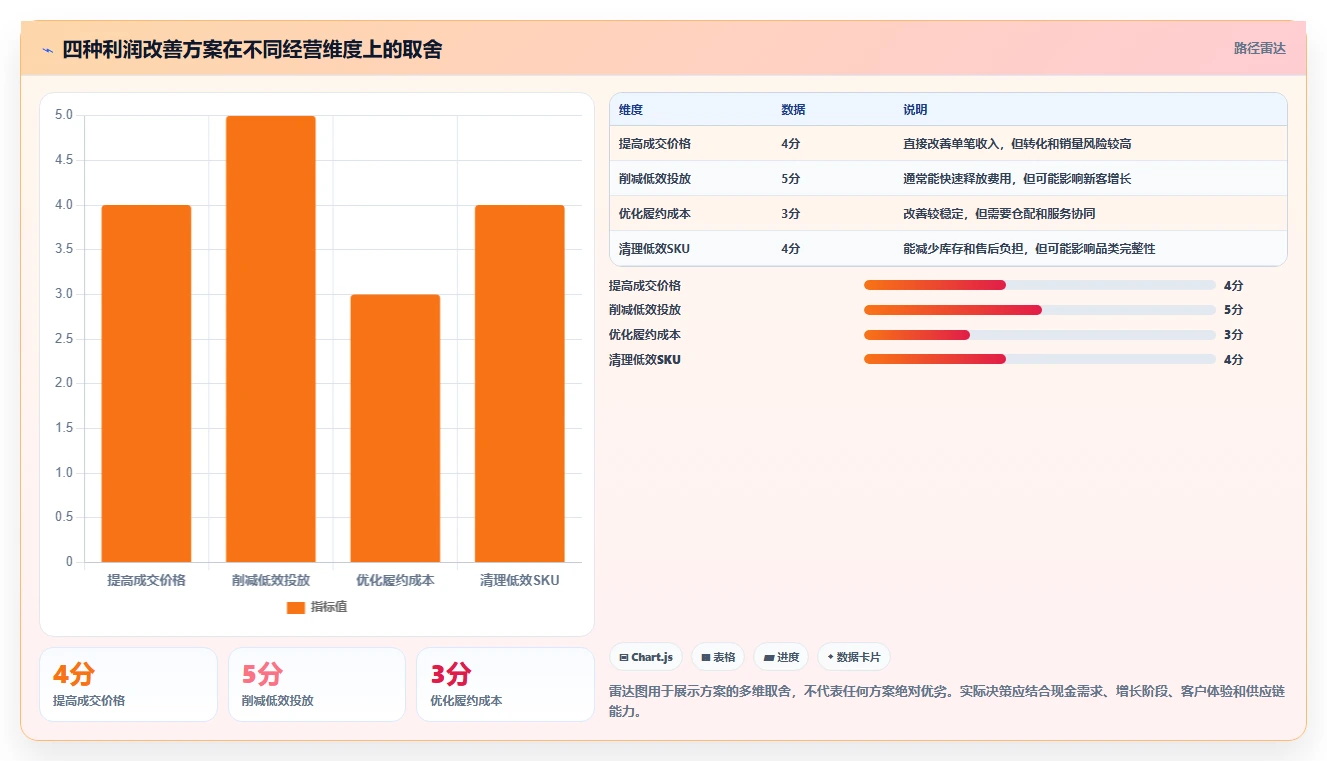Click the 说明 column header

click(915, 110)
